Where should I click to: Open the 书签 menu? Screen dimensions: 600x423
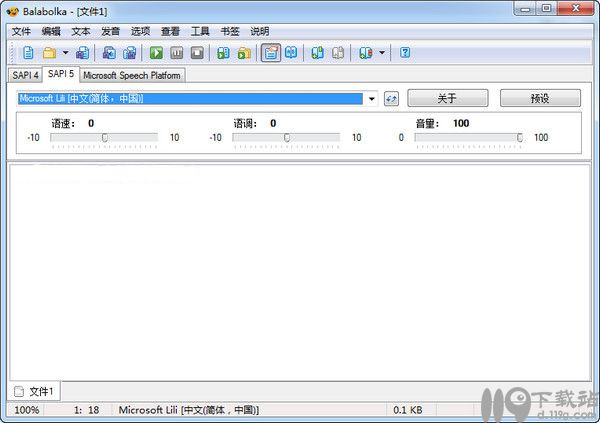click(230, 31)
